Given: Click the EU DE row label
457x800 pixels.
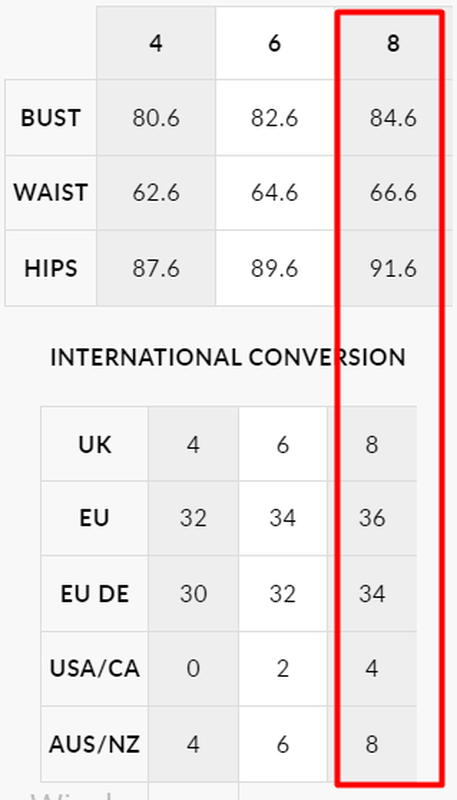Looking at the screenshot, I should coord(94,594).
